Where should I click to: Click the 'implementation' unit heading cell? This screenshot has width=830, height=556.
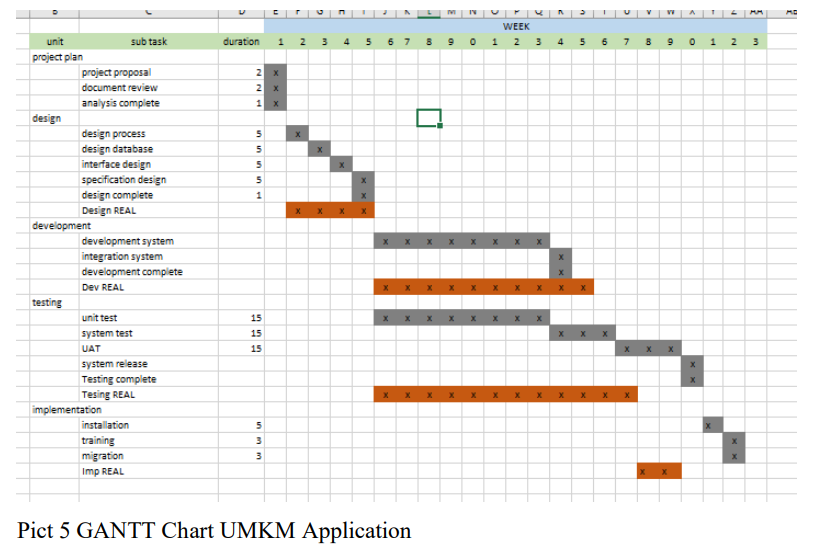pos(55,410)
